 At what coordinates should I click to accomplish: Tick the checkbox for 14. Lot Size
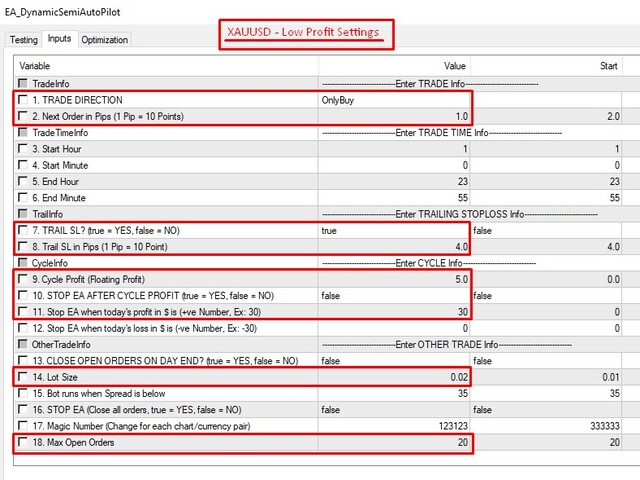coord(23,377)
